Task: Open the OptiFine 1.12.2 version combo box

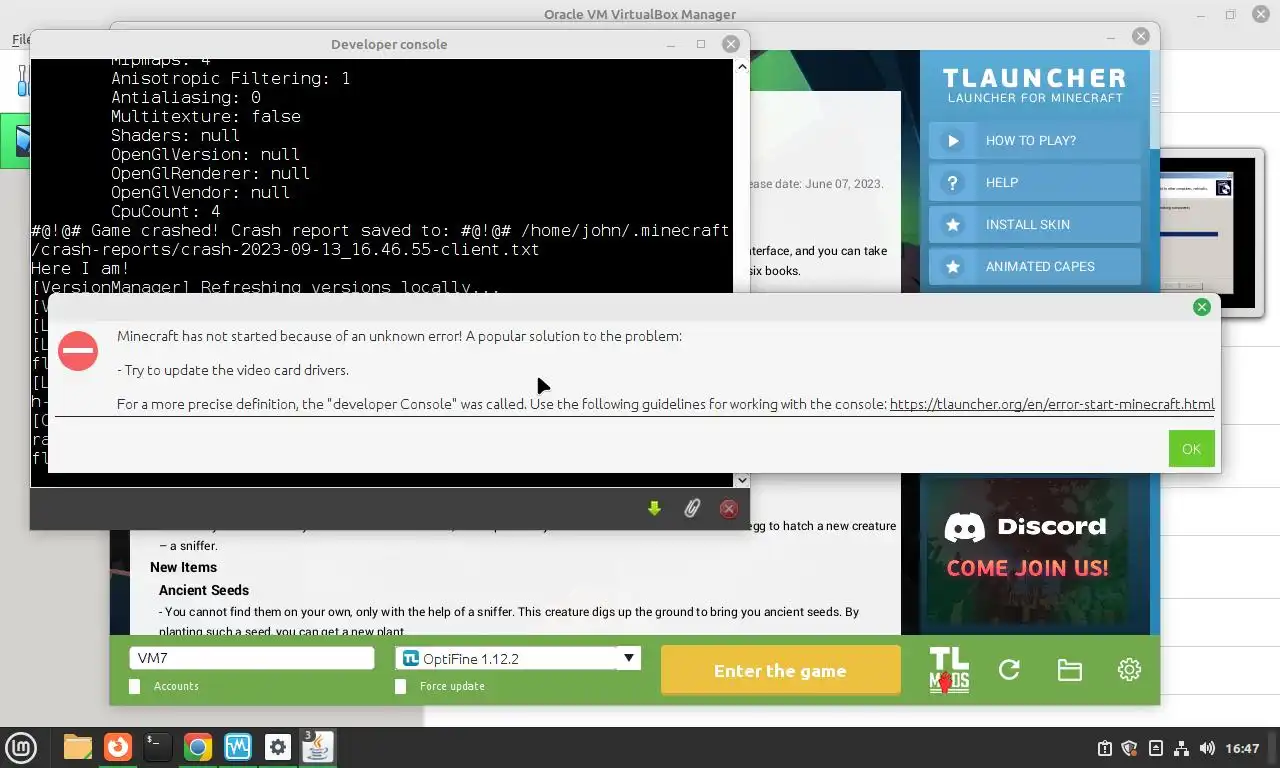Action: point(518,658)
